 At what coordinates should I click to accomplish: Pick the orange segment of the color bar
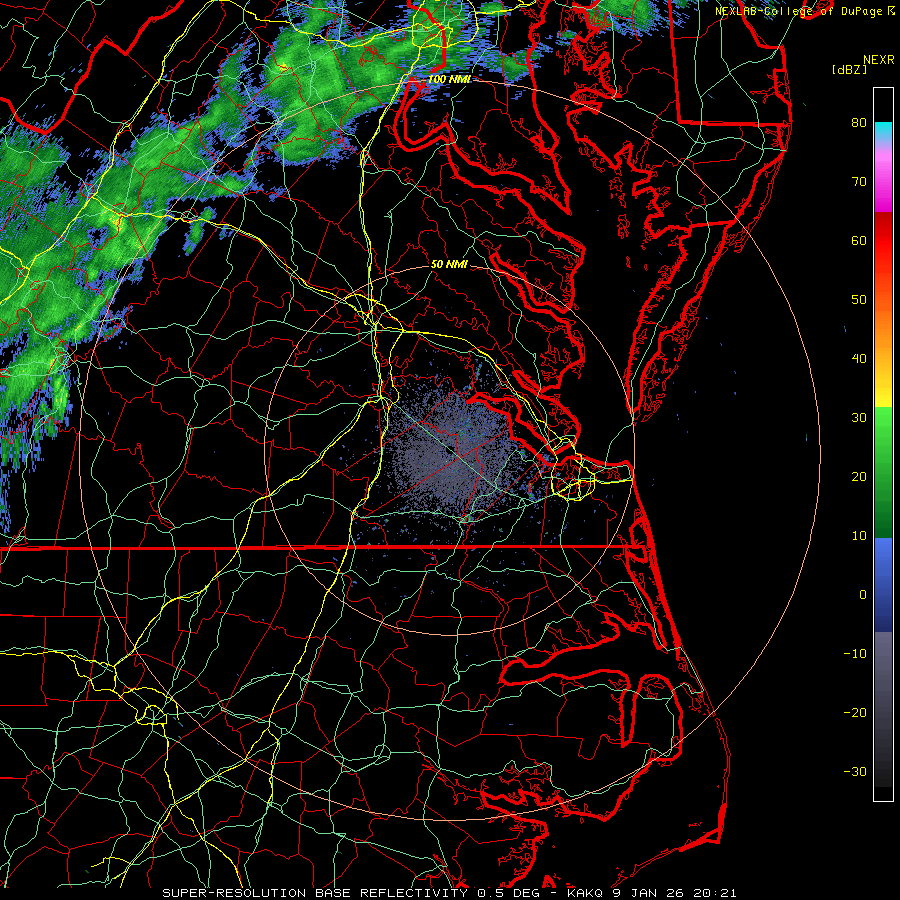[883, 327]
